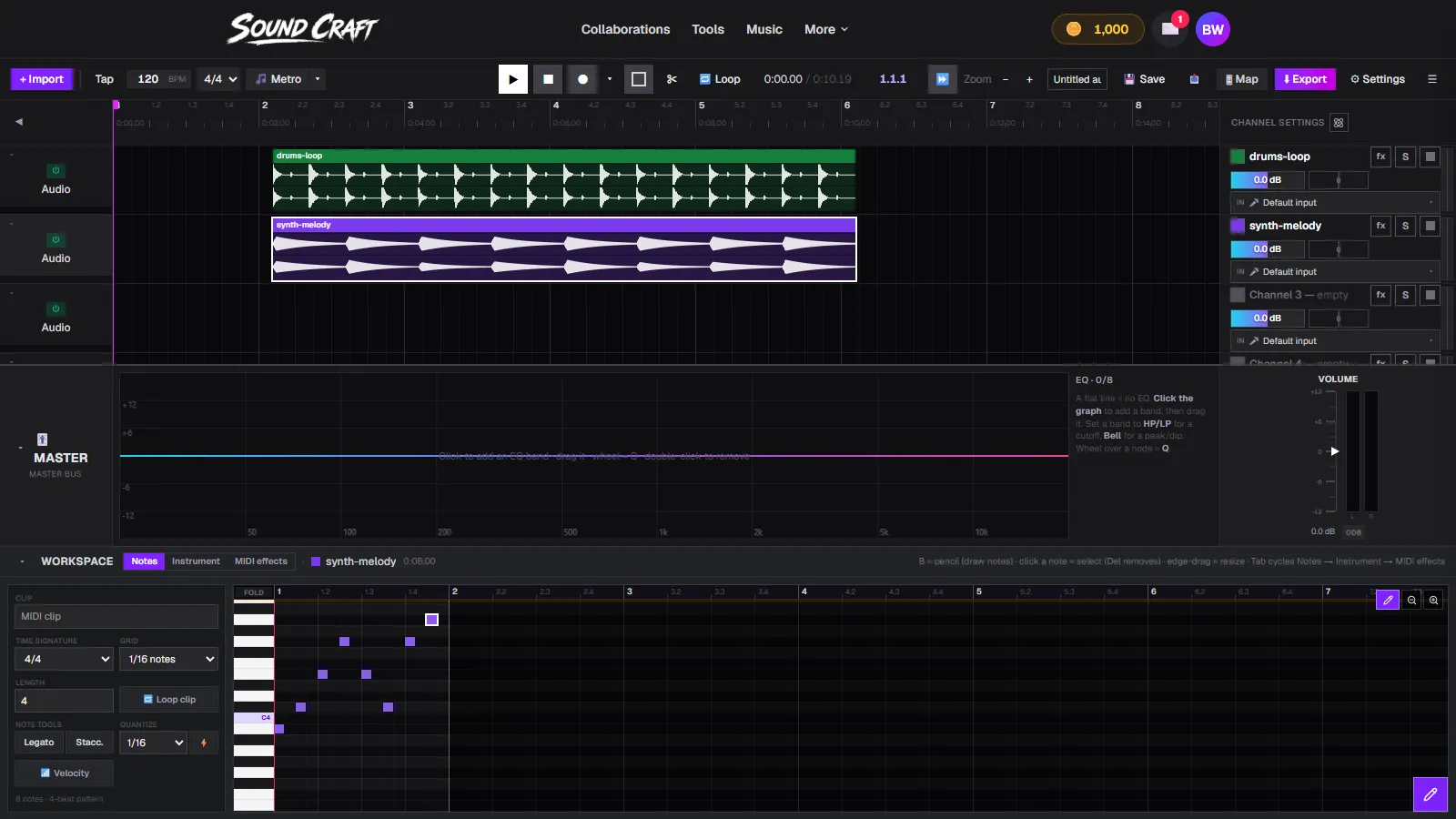Viewport: 1456px width, 819px height.
Task: Click the green drums-loop color swatch
Action: click(x=1238, y=157)
